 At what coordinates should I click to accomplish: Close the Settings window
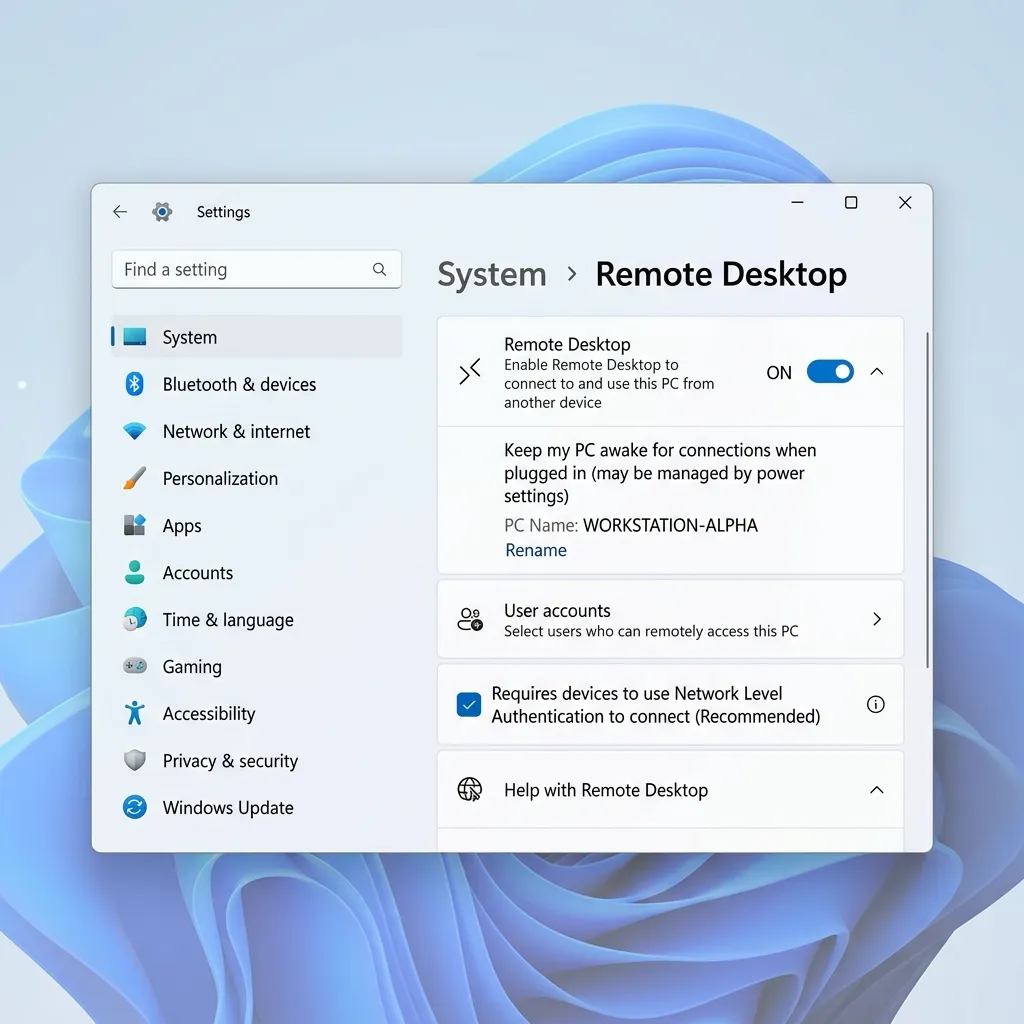tap(904, 202)
